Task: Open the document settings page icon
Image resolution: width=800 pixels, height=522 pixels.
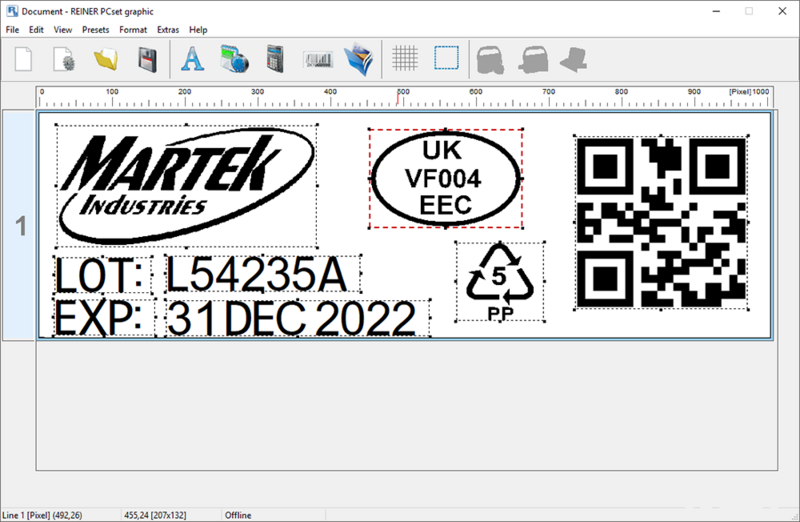Action: tap(64, 59)
